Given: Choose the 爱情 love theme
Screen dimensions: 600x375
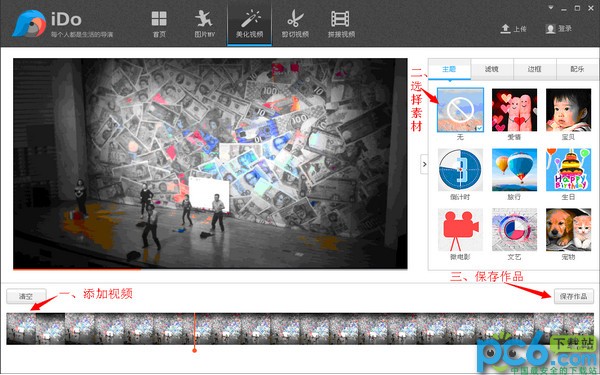Looking at the screenshot, I should (x=514, y=110).
